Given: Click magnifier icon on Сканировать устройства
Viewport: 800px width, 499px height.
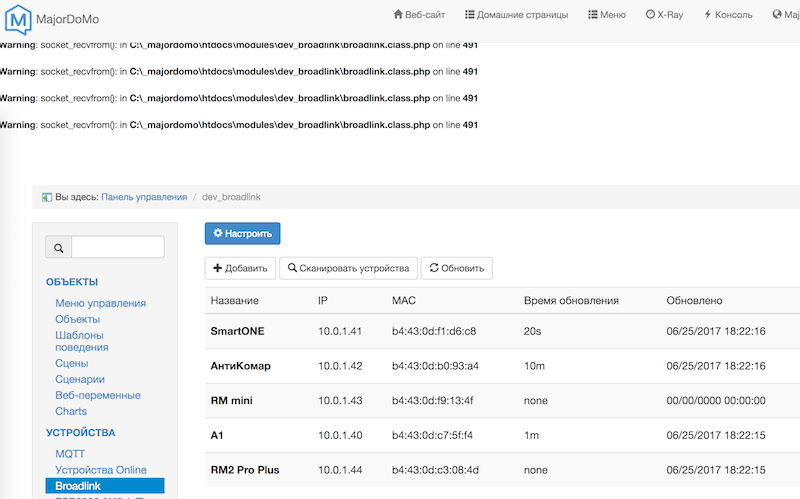Looking at the screenshot, I should 292,267.
